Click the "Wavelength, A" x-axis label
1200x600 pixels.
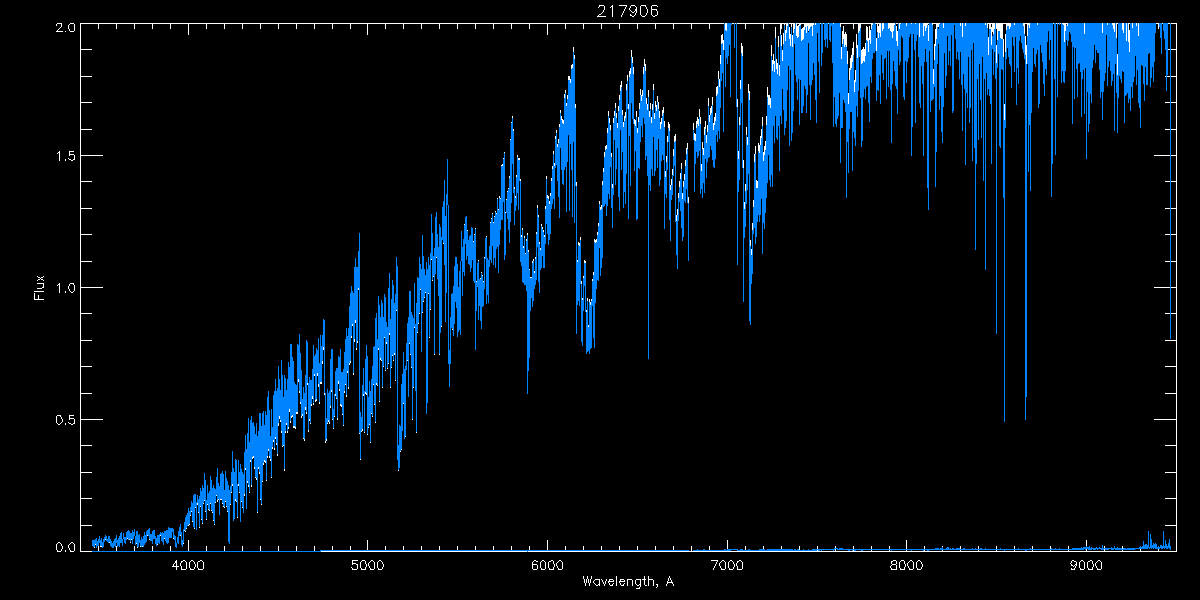tap(627, 581)
